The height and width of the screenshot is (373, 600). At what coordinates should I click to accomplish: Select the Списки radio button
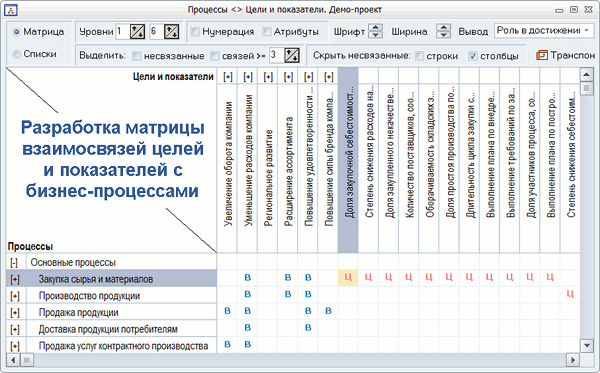click(x=16, y=54)
